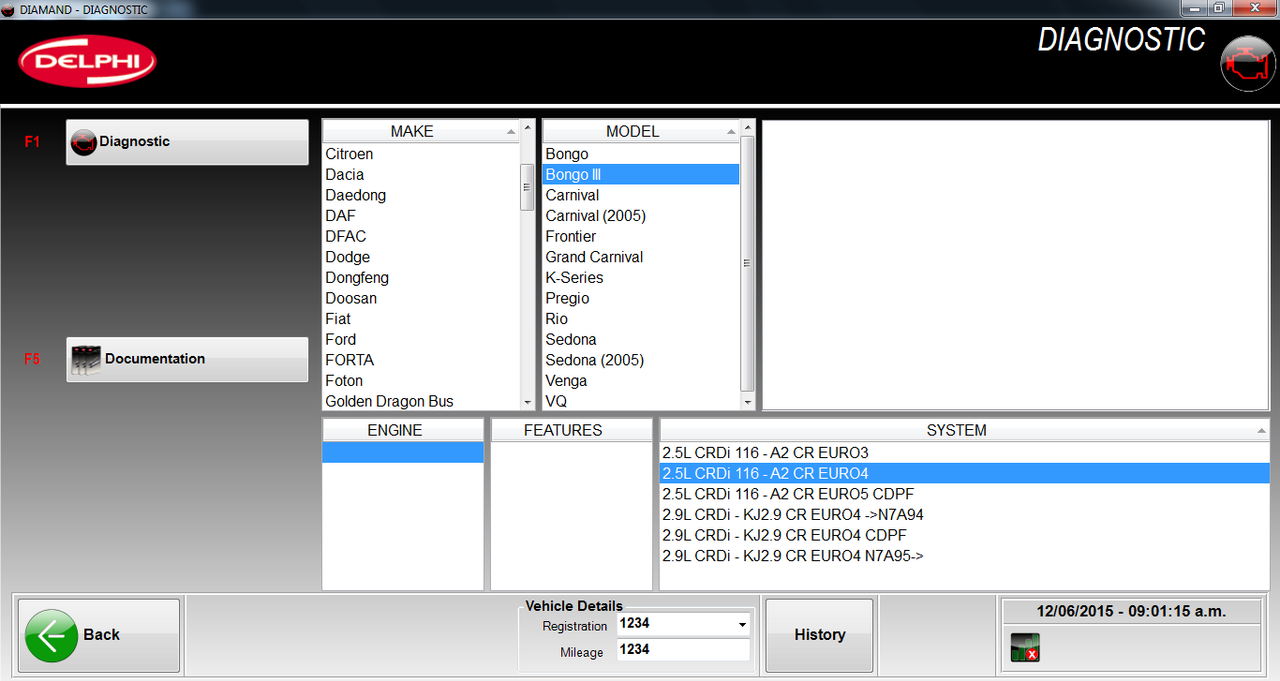Select Rio model
Image resolution: width=1280 pixels, height=681 pixels.
click(641, 319)
